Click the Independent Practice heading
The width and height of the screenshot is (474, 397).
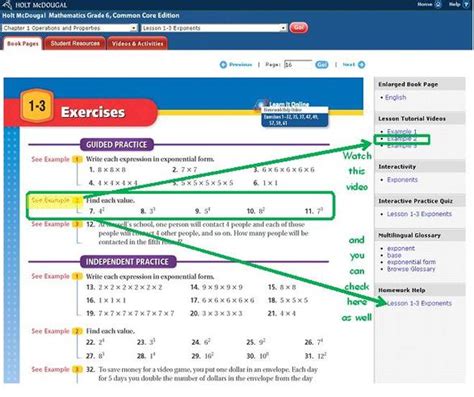tap(128, 262)
